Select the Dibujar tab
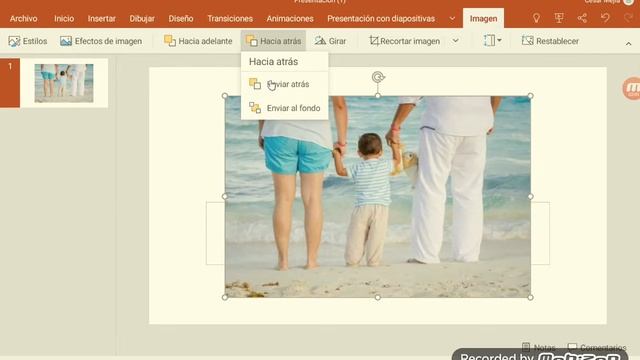This screenshot has width=640, height=360. 142,18
